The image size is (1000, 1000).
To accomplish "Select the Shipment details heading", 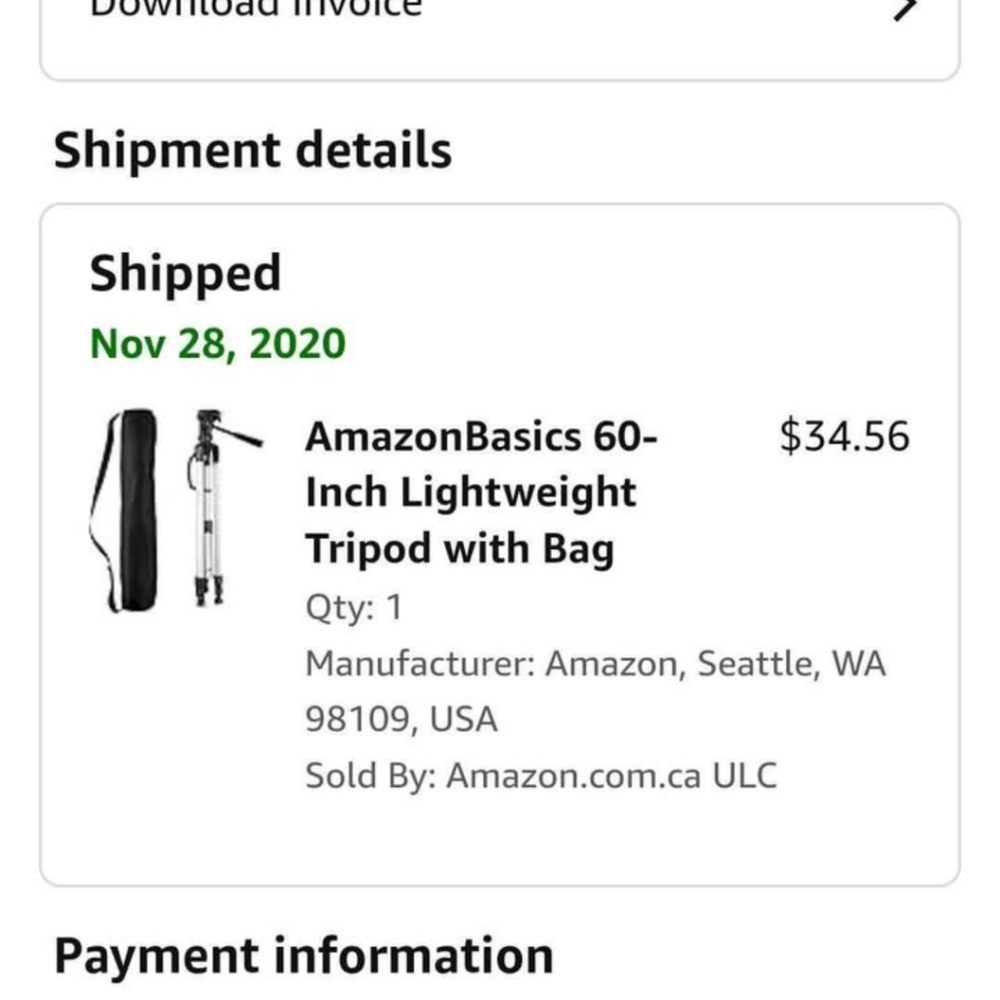I will (253, 150).
